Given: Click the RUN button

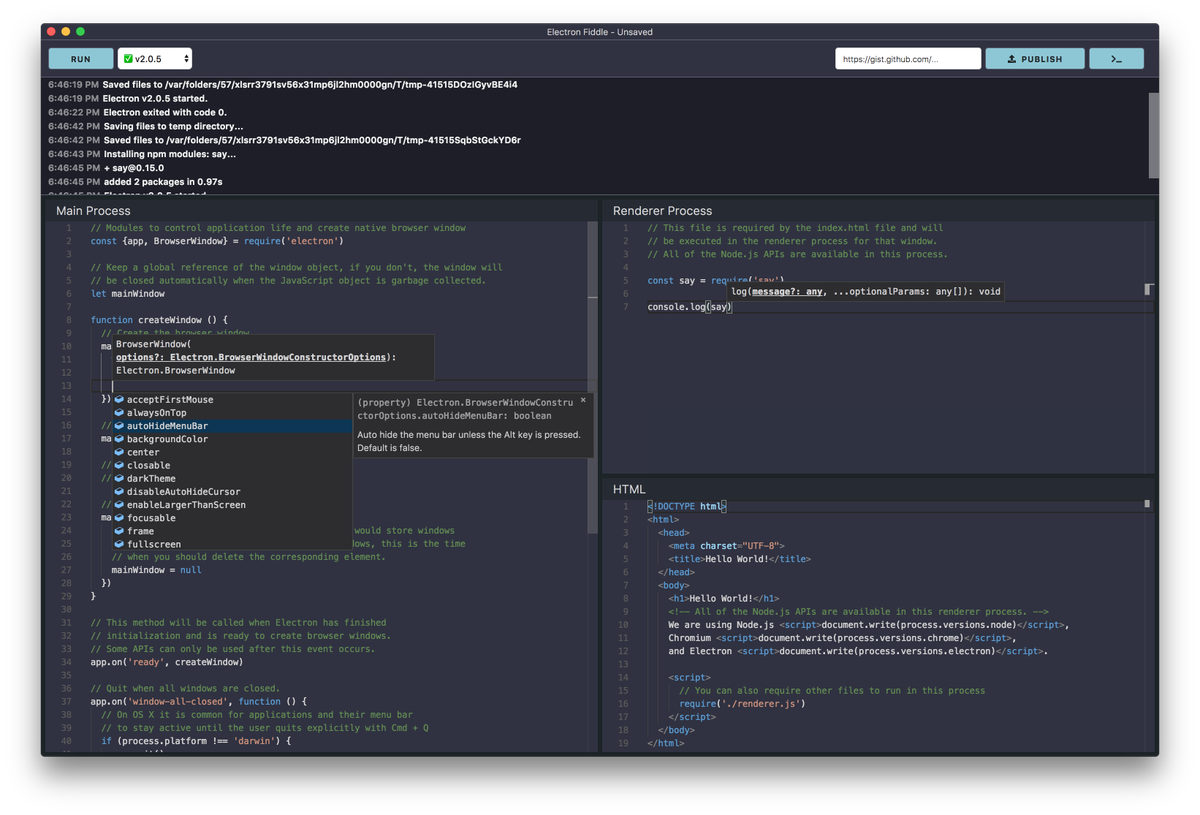Looking at the screenshot, I should (x=81, y=59).
